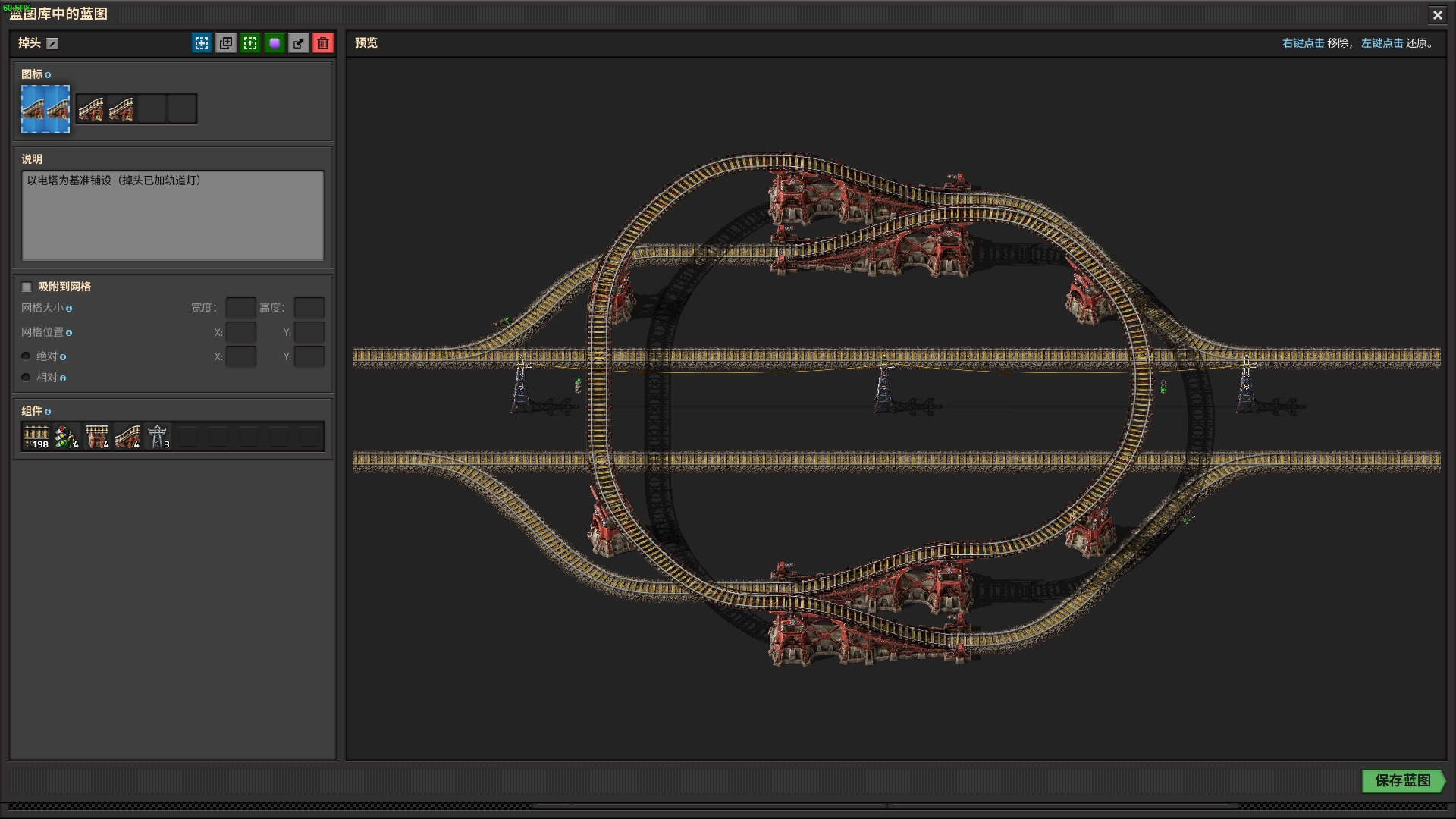Click the info icon beside 相对

[x=63, y=378]
